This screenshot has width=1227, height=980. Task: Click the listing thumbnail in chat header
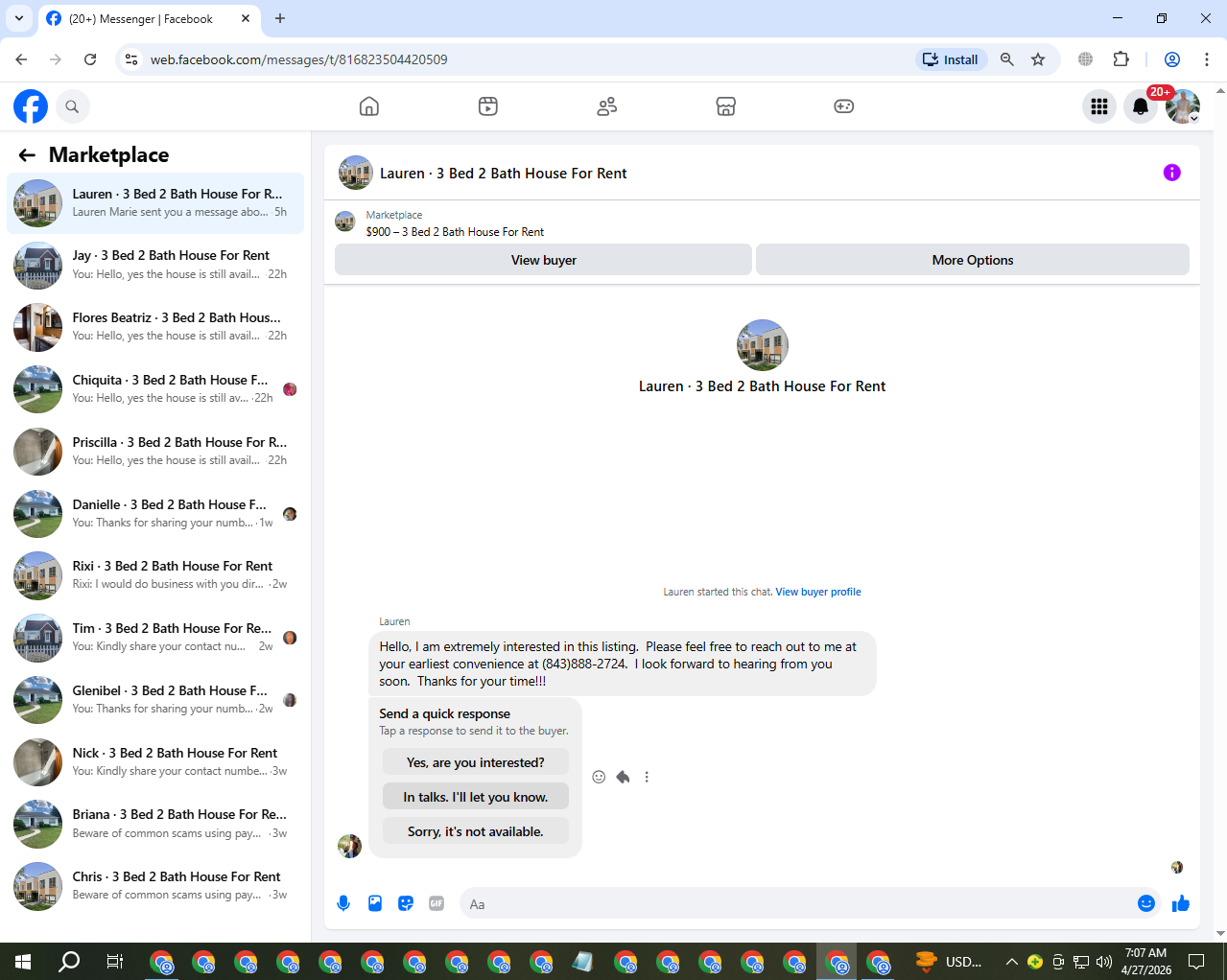coord(356,173)
